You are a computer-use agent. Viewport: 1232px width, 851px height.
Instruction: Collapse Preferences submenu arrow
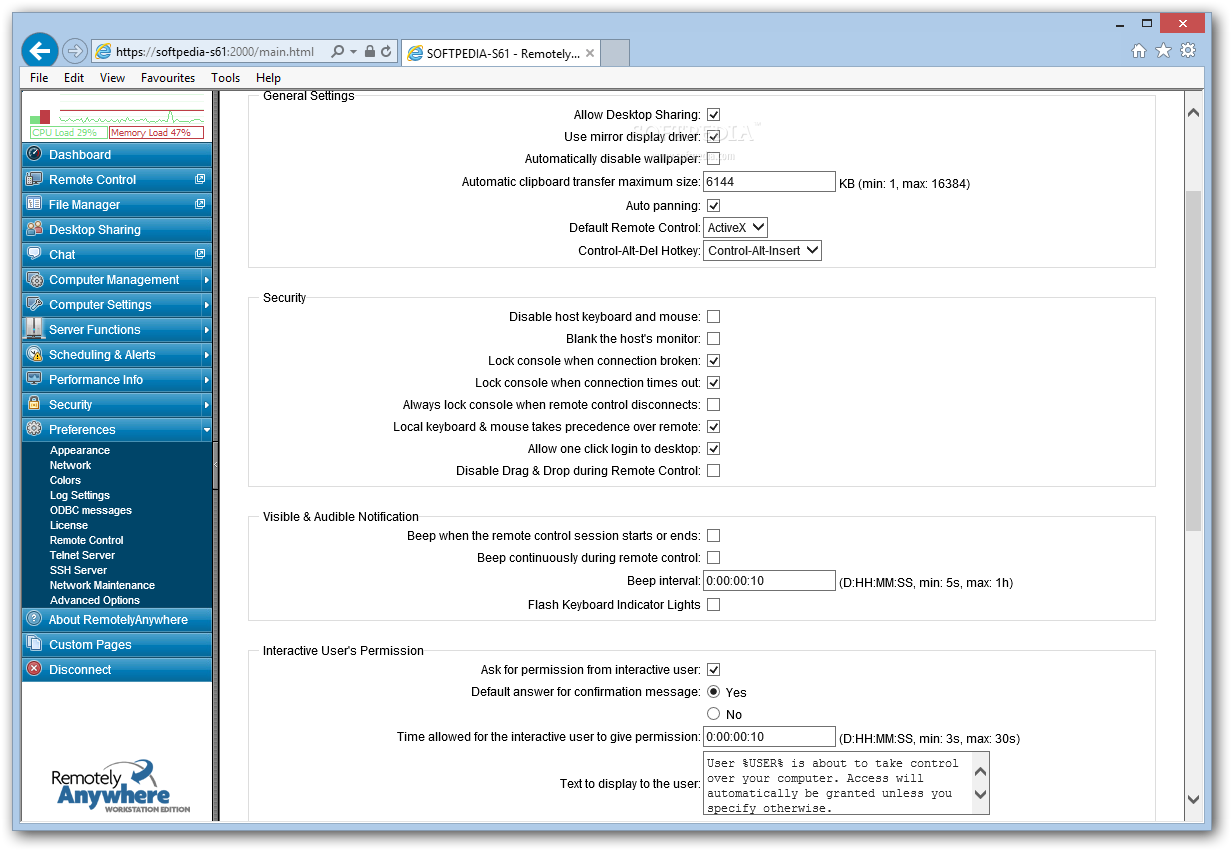(x=206, y=430)
